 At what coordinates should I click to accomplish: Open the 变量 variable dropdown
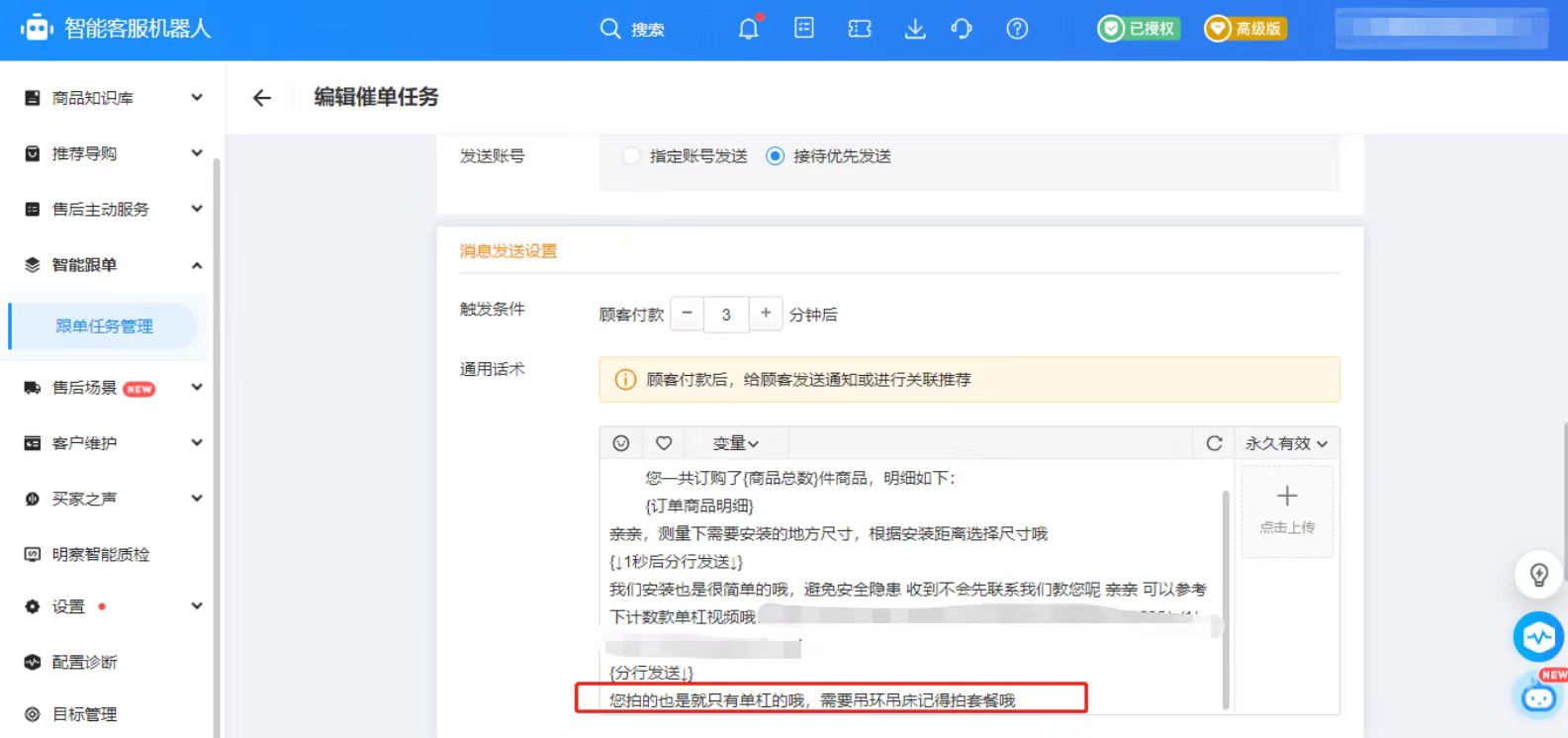click(x=735, y=443)
